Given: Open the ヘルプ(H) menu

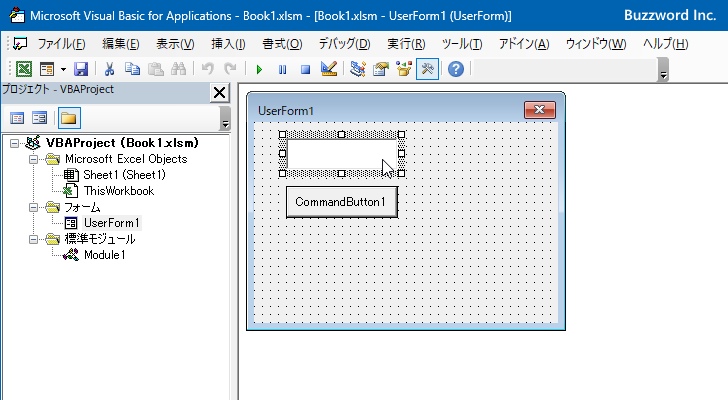Looking at the screenshot, I should [x=665, y=44].
